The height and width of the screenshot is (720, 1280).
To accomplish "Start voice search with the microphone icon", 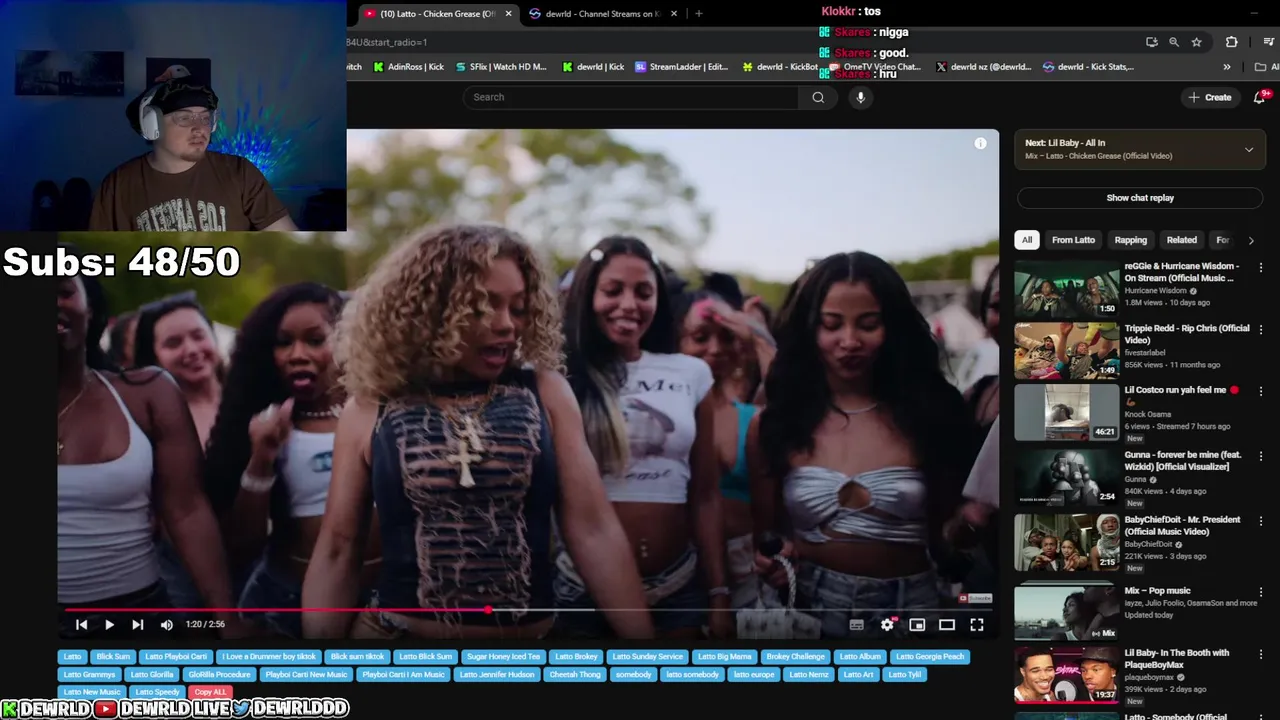I will pyautogui.click(x=860, y=97).
